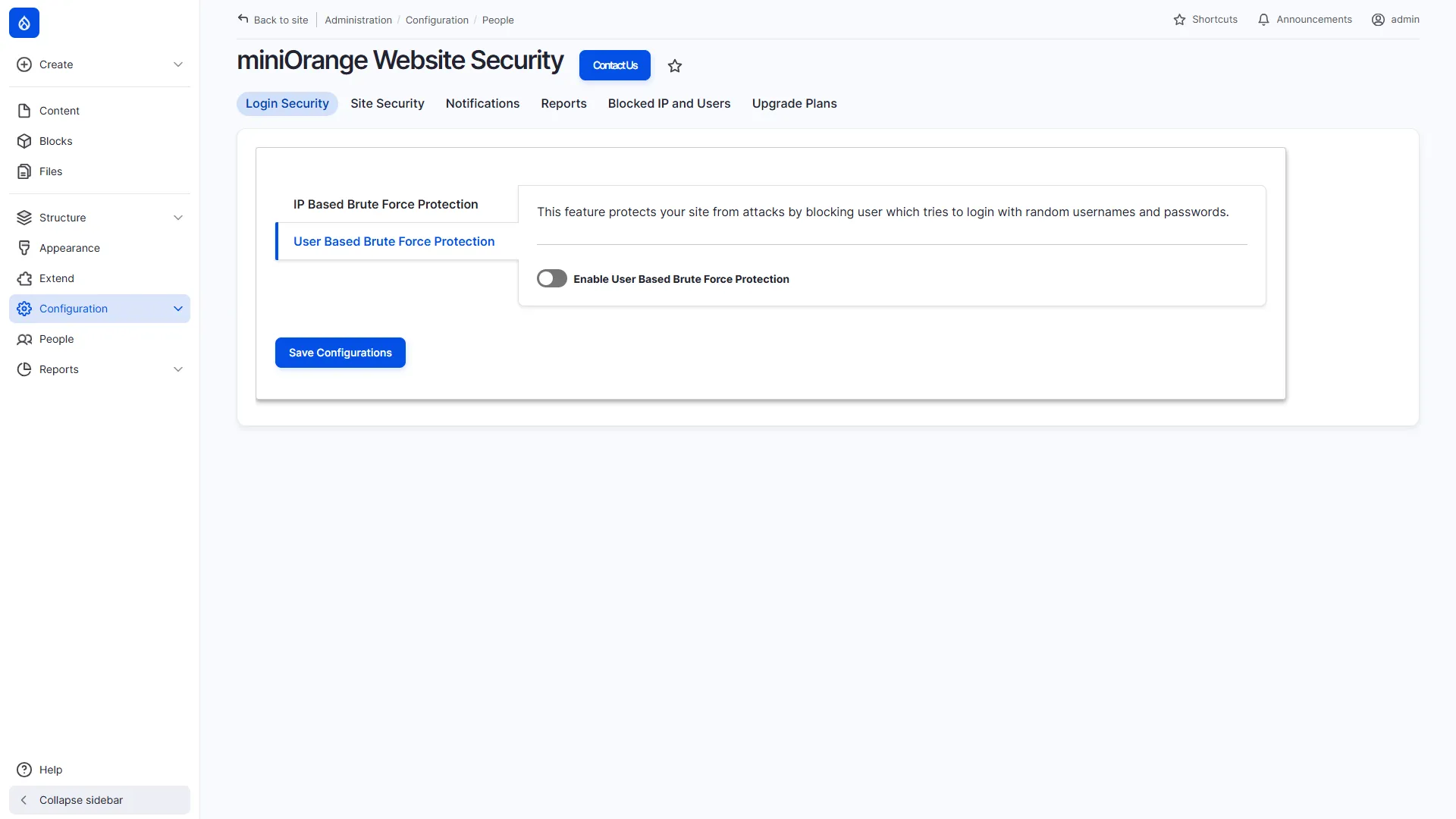Click the Back to site arrow icon
The image size is (1456, 819).
[243, 19]
